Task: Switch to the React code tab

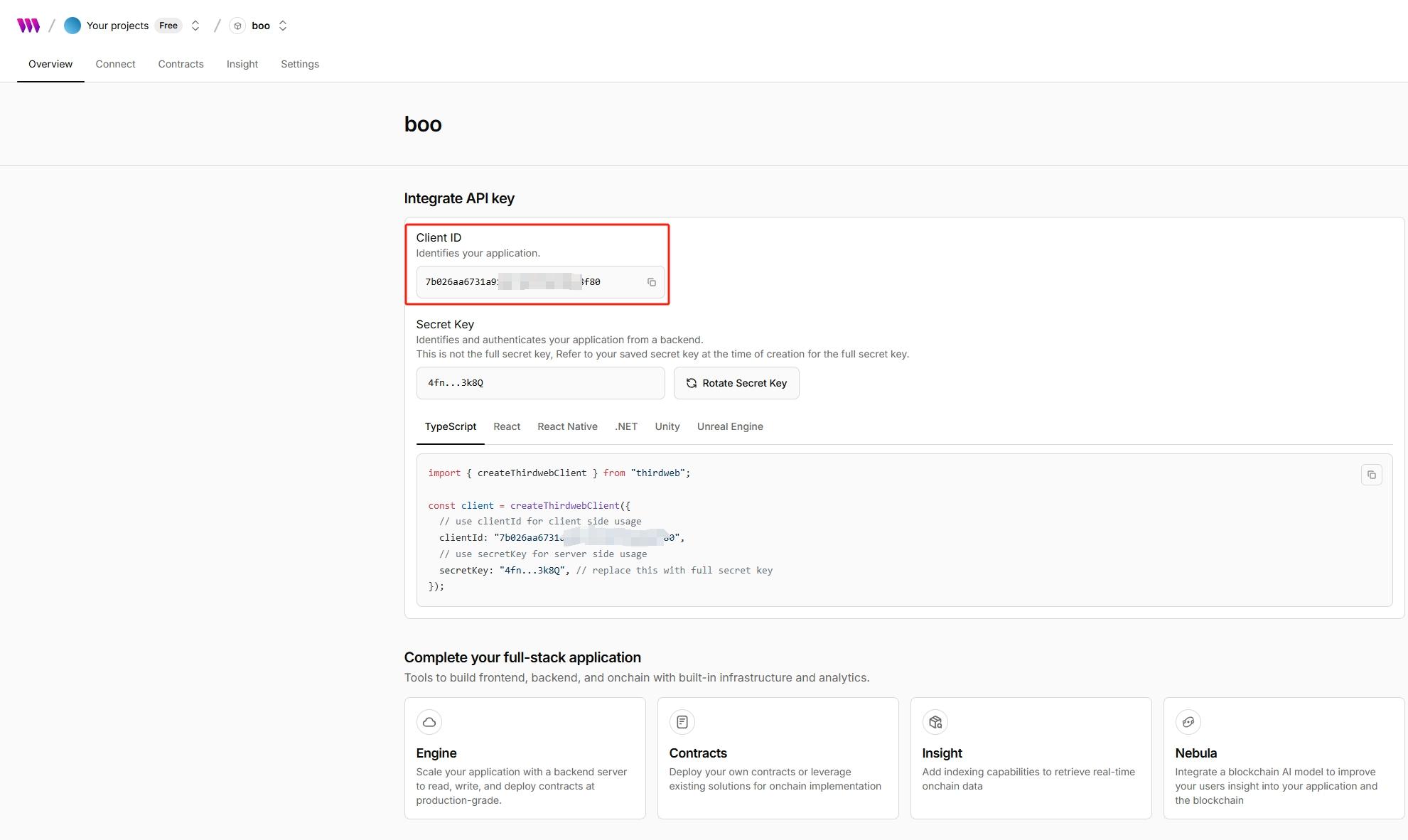Action: point(507,426)
